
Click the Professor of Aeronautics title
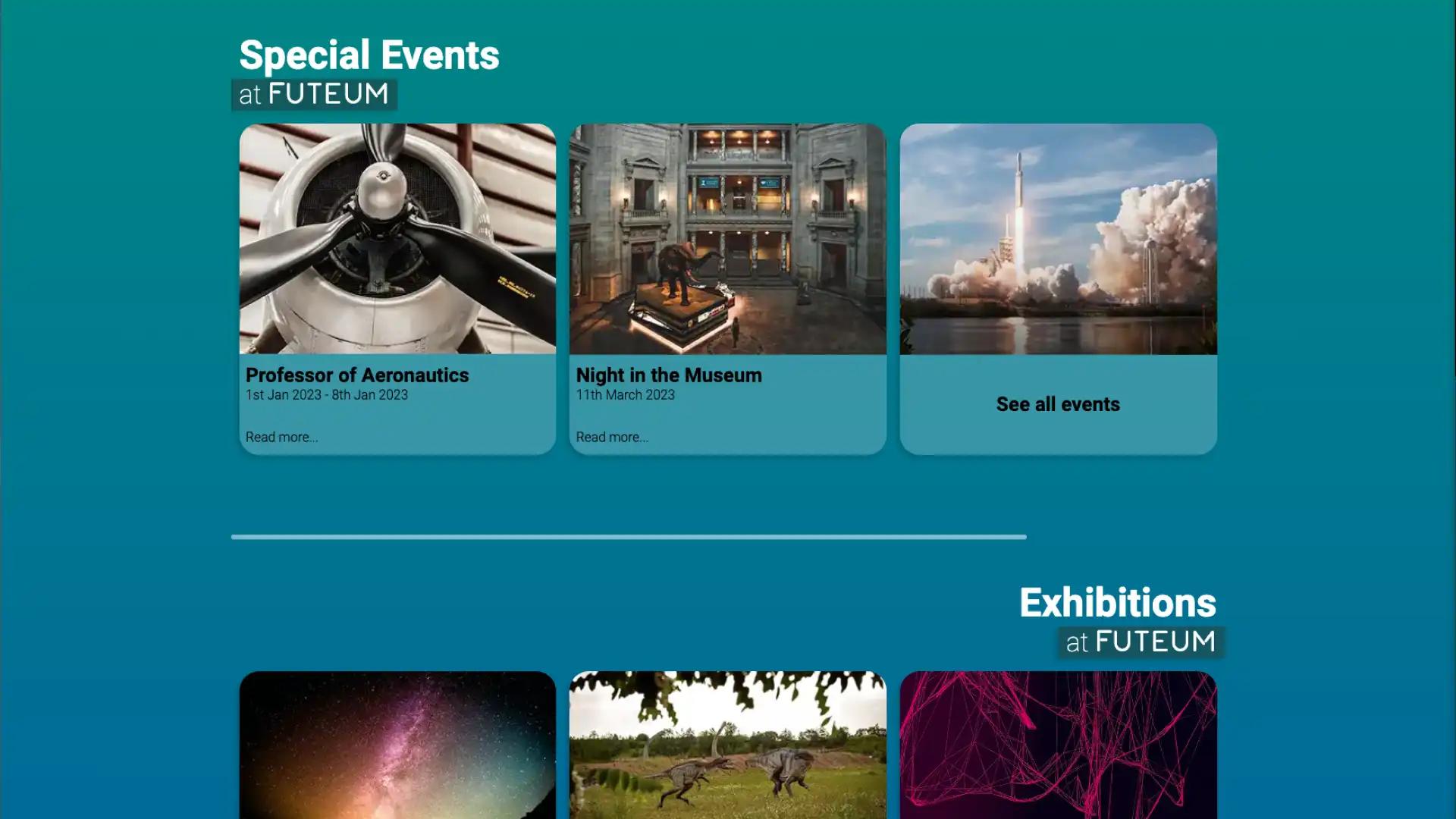(357, 375)
